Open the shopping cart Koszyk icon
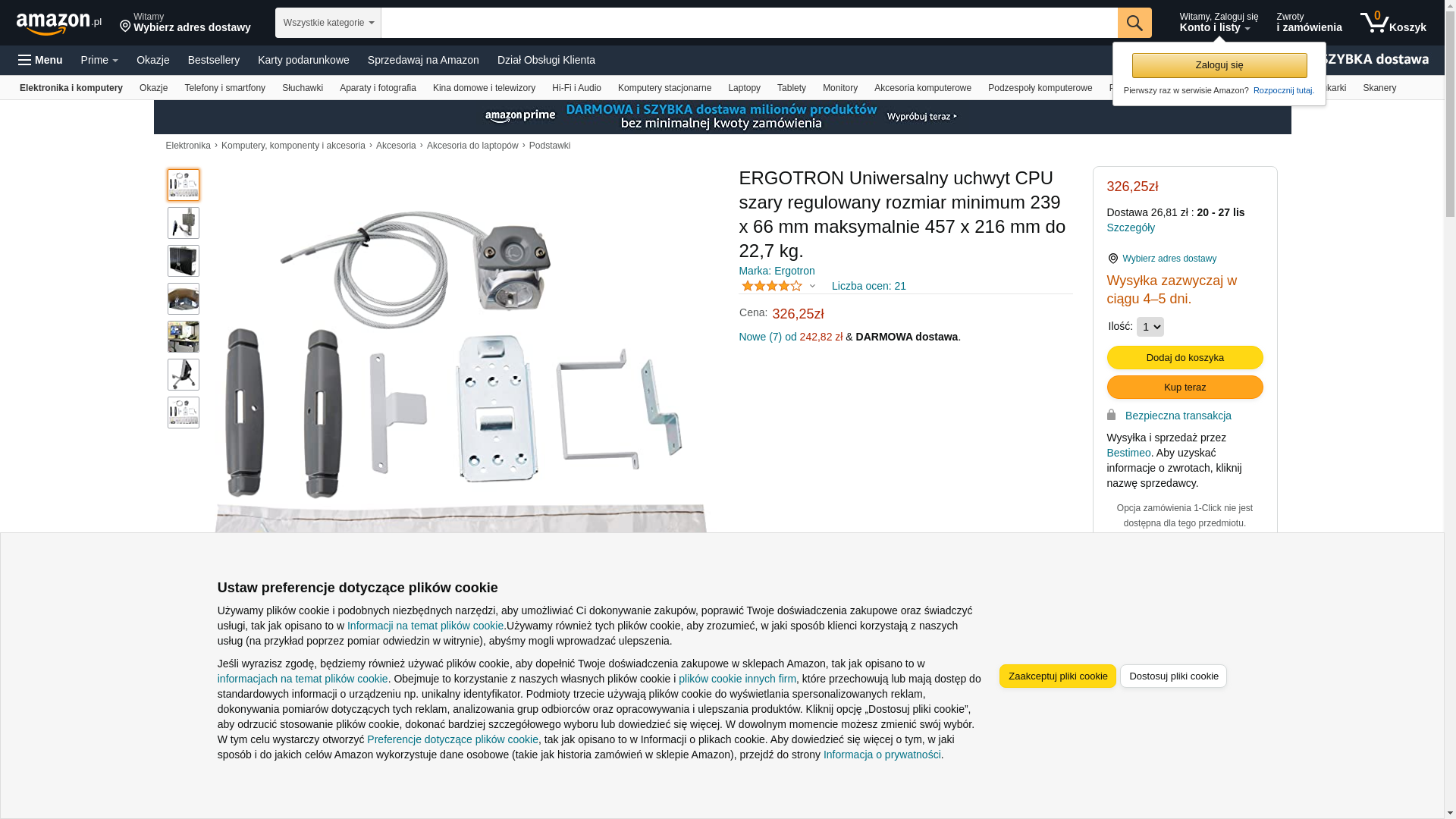1456x819 pixels. [x=1393, y=23]
